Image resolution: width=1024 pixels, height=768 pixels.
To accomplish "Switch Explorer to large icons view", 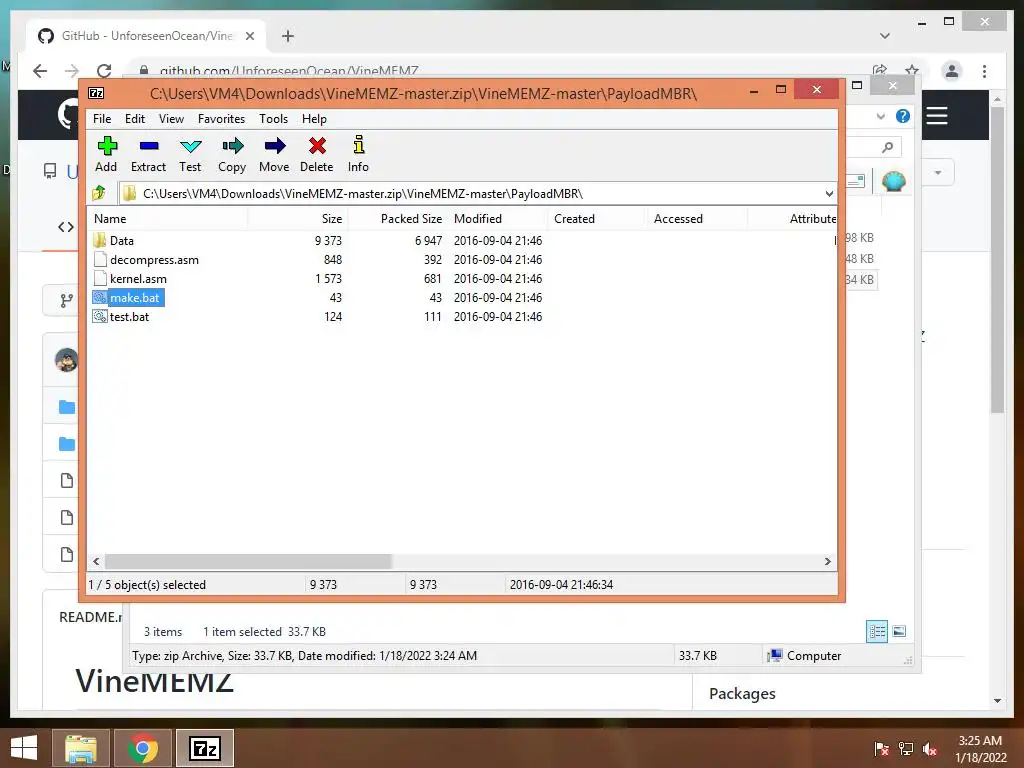I will click(899, 631).
